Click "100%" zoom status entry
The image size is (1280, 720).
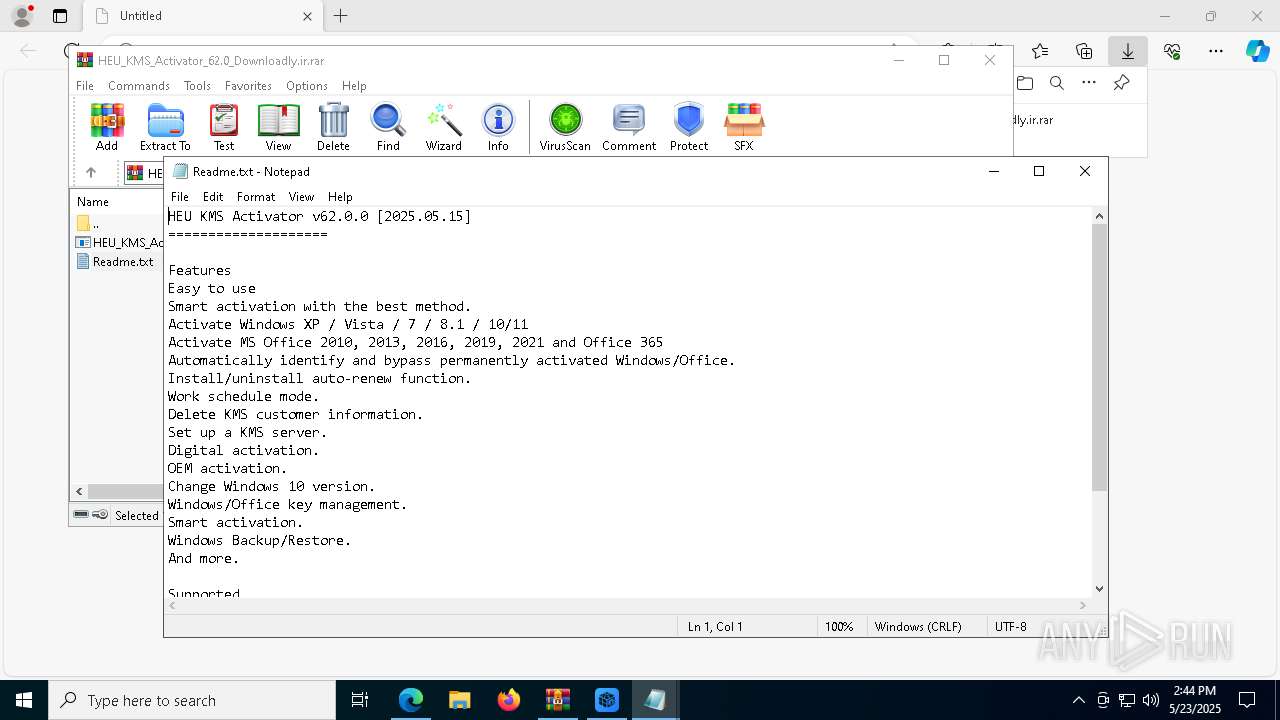coord(839,627)
